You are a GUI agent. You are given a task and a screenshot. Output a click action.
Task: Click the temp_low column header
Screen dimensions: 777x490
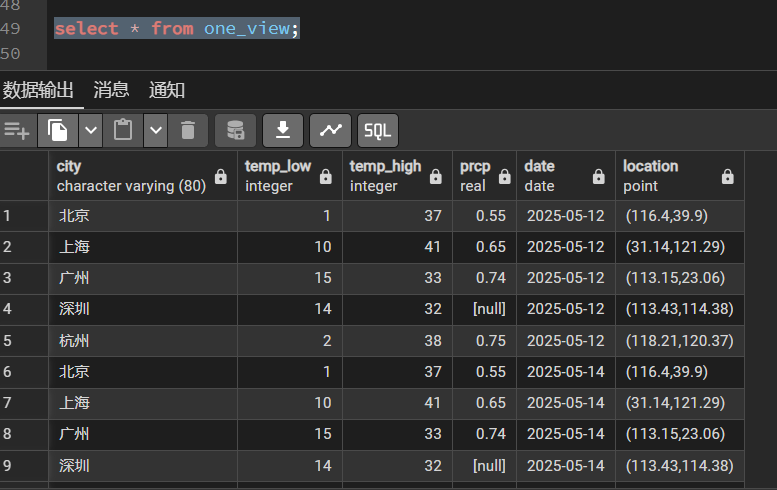click(290, 176)
